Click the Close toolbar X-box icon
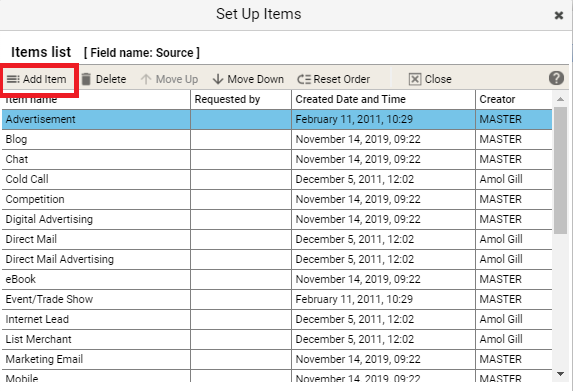The image size is (573, 391). pyautogui.click(x=415, y=79)
